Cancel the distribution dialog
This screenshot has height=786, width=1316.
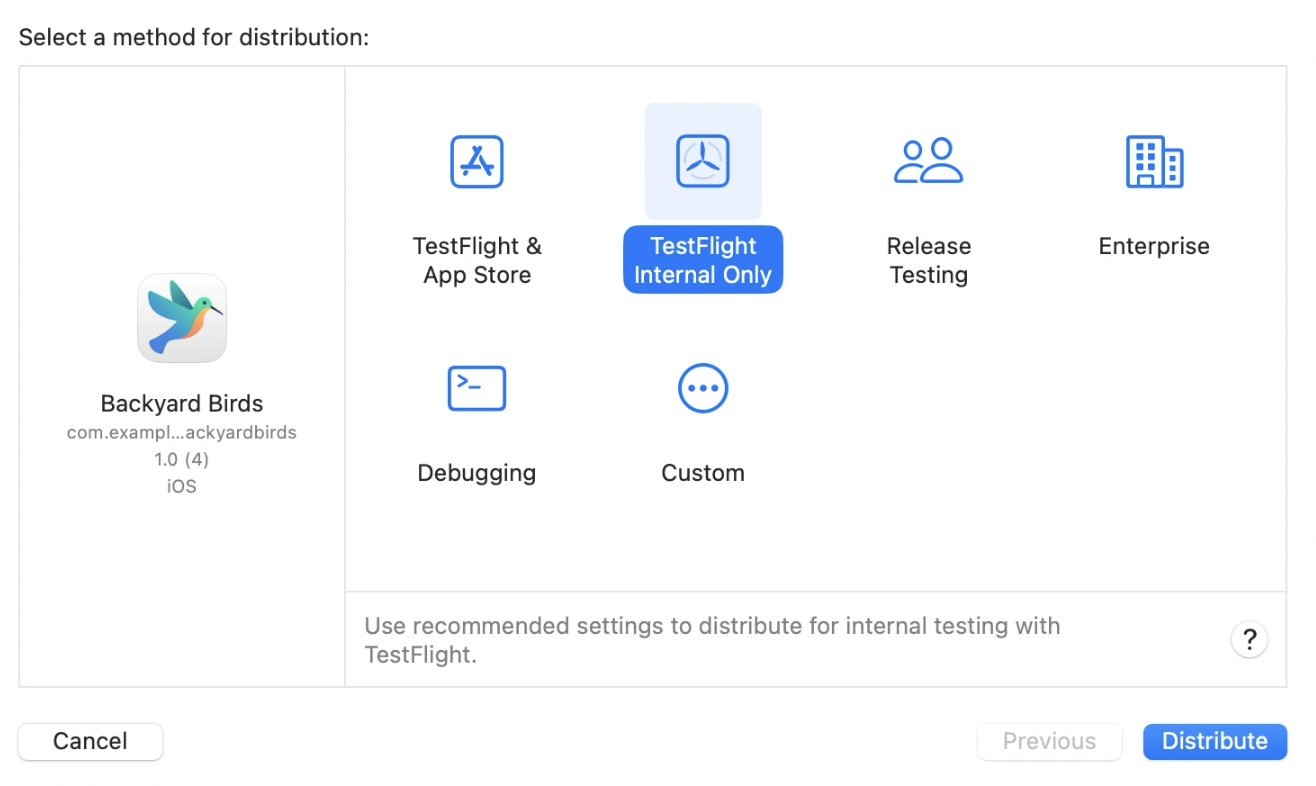click(90, 741)
